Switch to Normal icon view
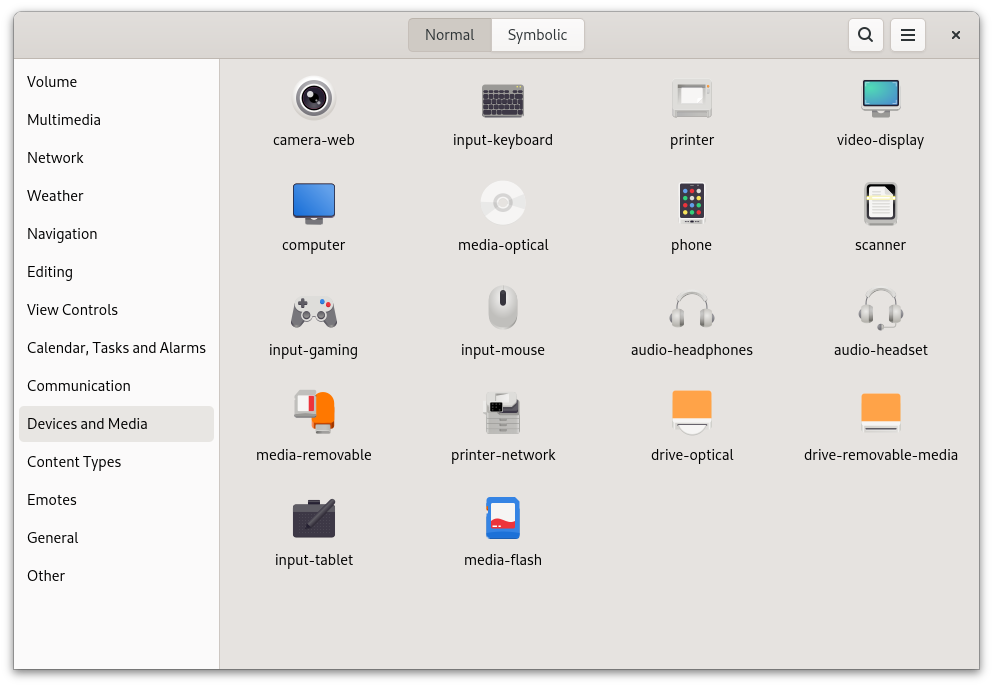Screen dimensions: 993x686 click(449, 35)
